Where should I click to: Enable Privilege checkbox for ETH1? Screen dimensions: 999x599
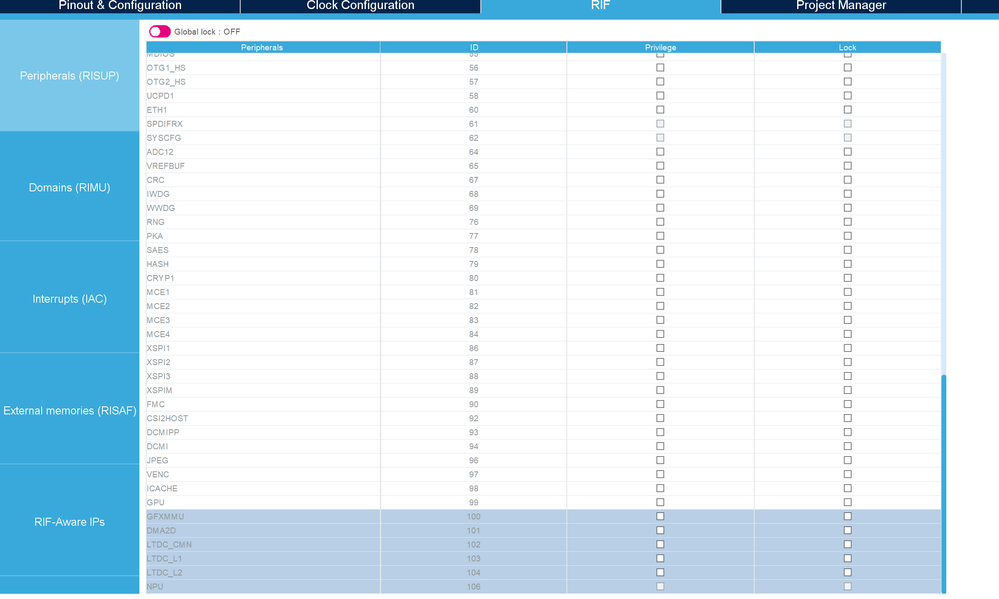click(660, 110)
